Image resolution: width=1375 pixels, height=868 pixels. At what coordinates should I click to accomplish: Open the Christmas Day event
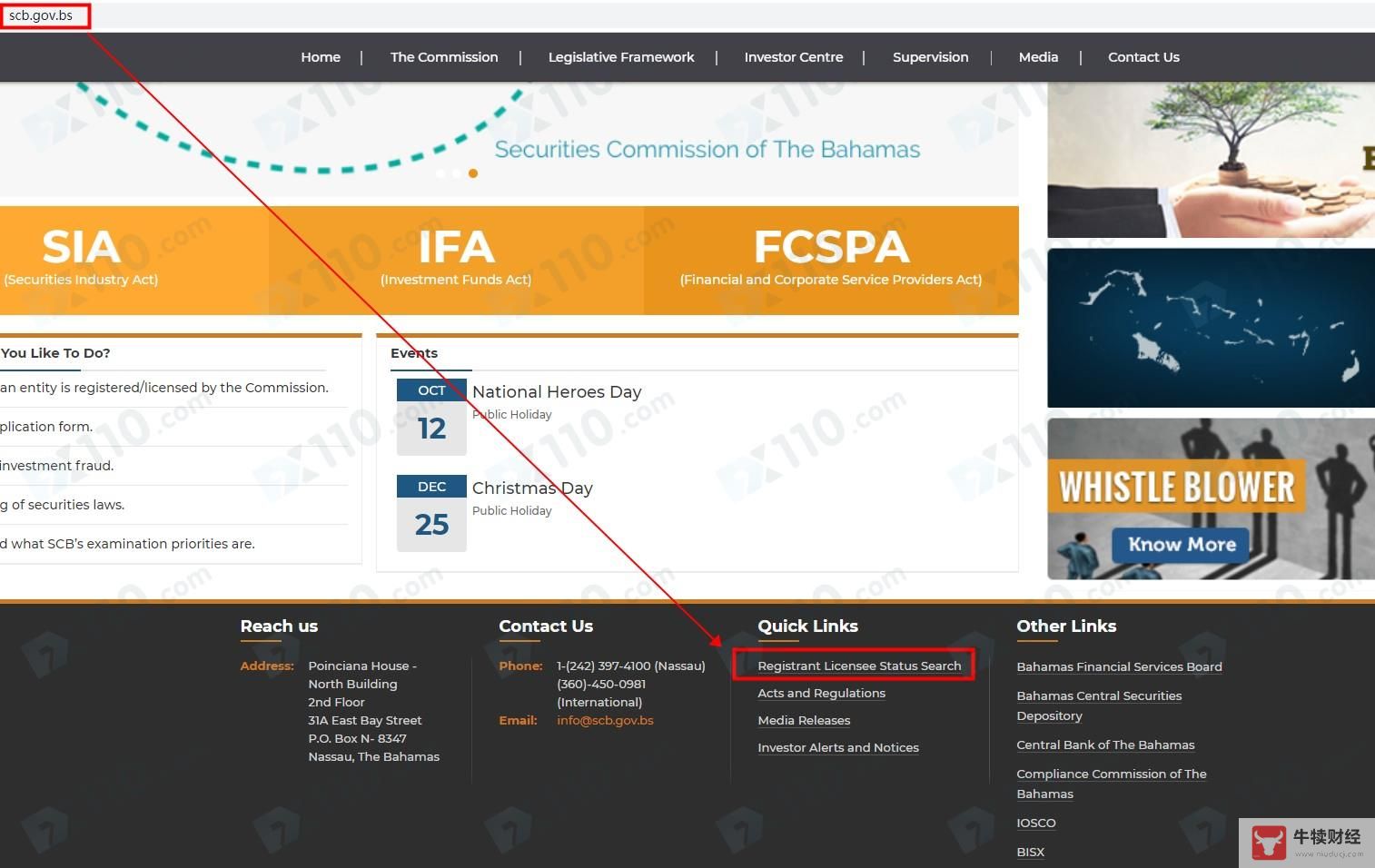pos(532,488)
